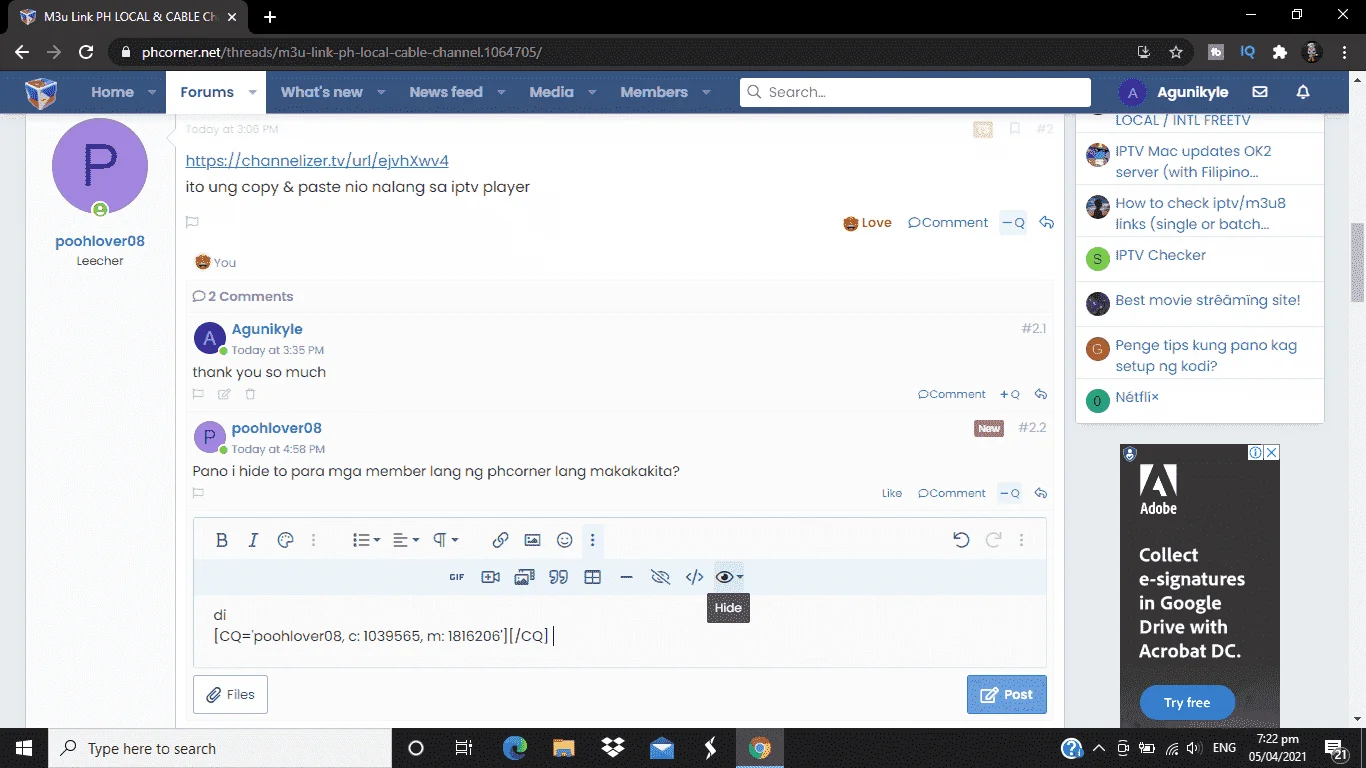This screenshot has height=768, width=1366.
Task: Go to the Home tab
Action: [112, 92]
